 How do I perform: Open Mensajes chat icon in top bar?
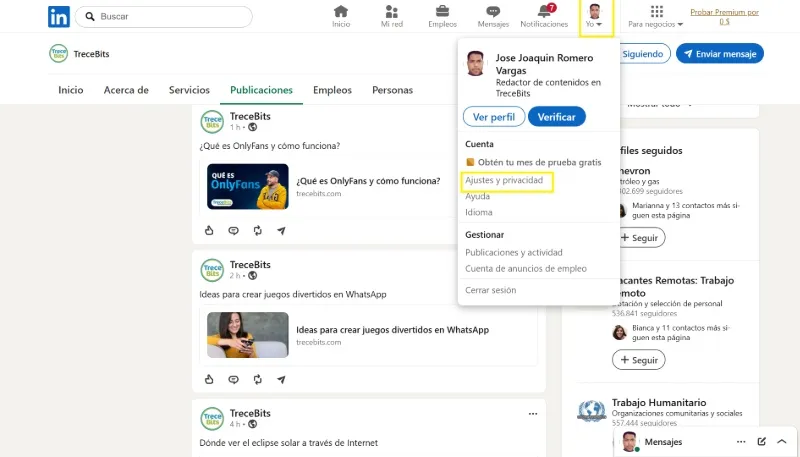[493, 16]
